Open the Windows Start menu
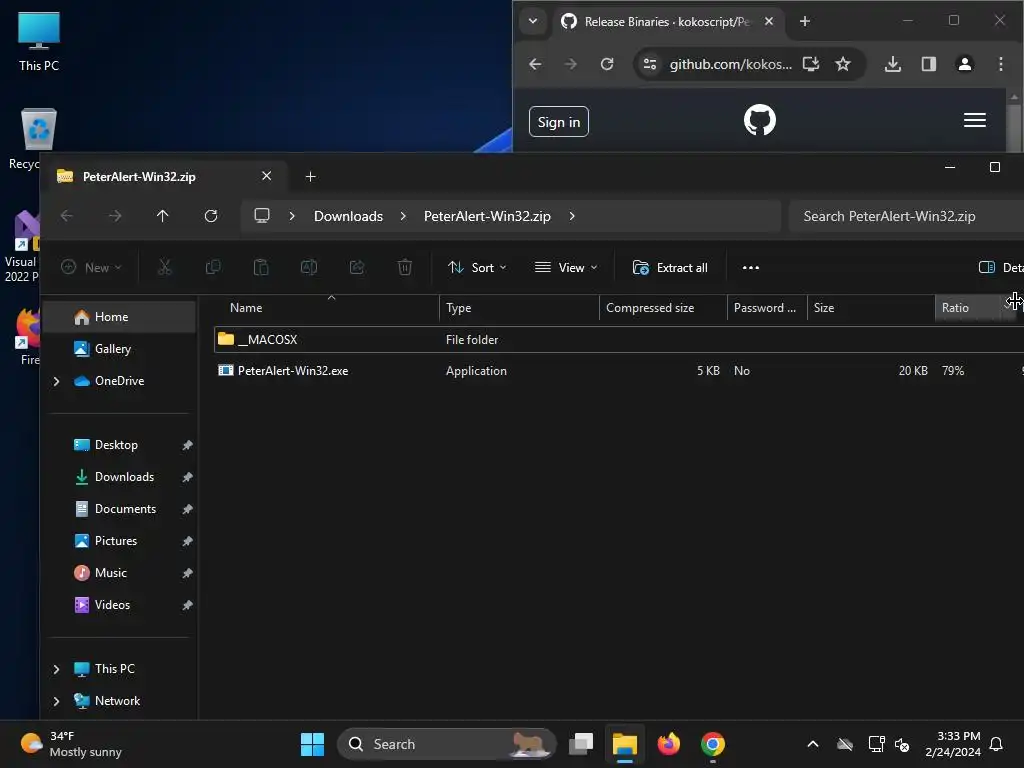The width and height of the screenshot is (1024, 768). 312,744
